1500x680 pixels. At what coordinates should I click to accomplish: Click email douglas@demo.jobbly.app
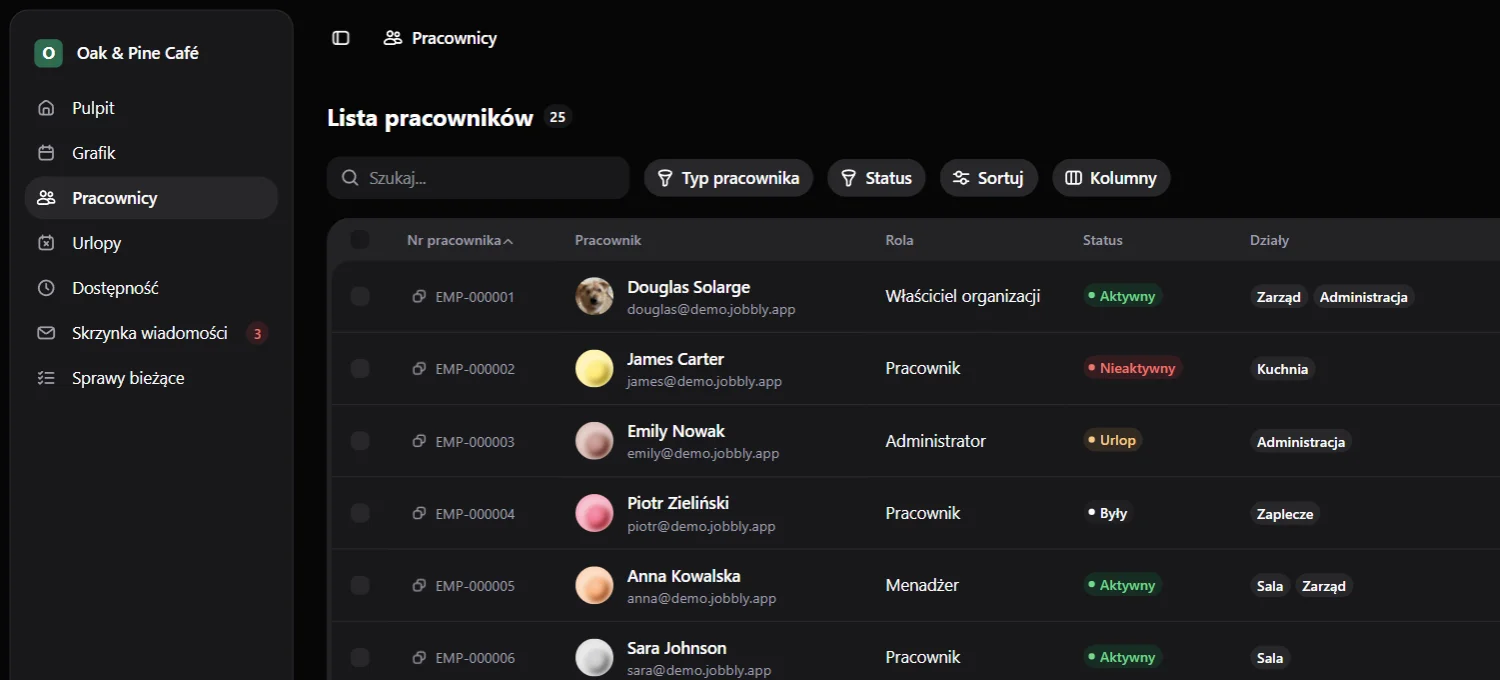711,309
